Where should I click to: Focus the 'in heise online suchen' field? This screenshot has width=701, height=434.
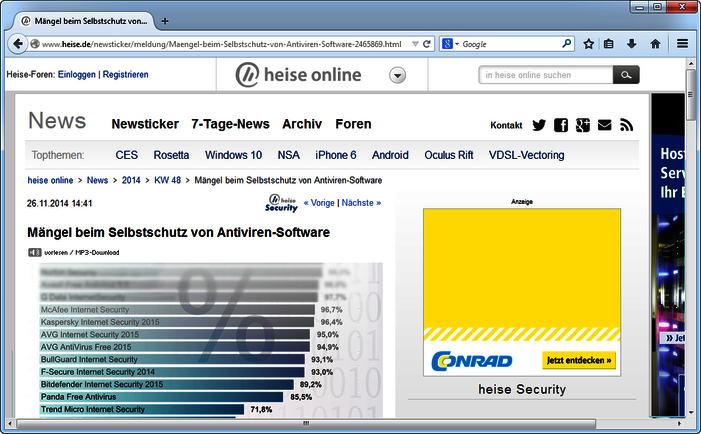[545, 75]
